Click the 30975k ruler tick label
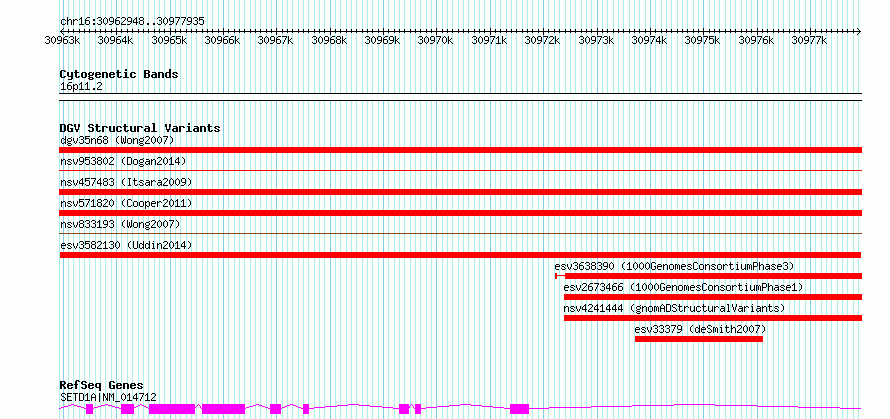Viewport: 890px width, 419px height. [x=703, y=40]
